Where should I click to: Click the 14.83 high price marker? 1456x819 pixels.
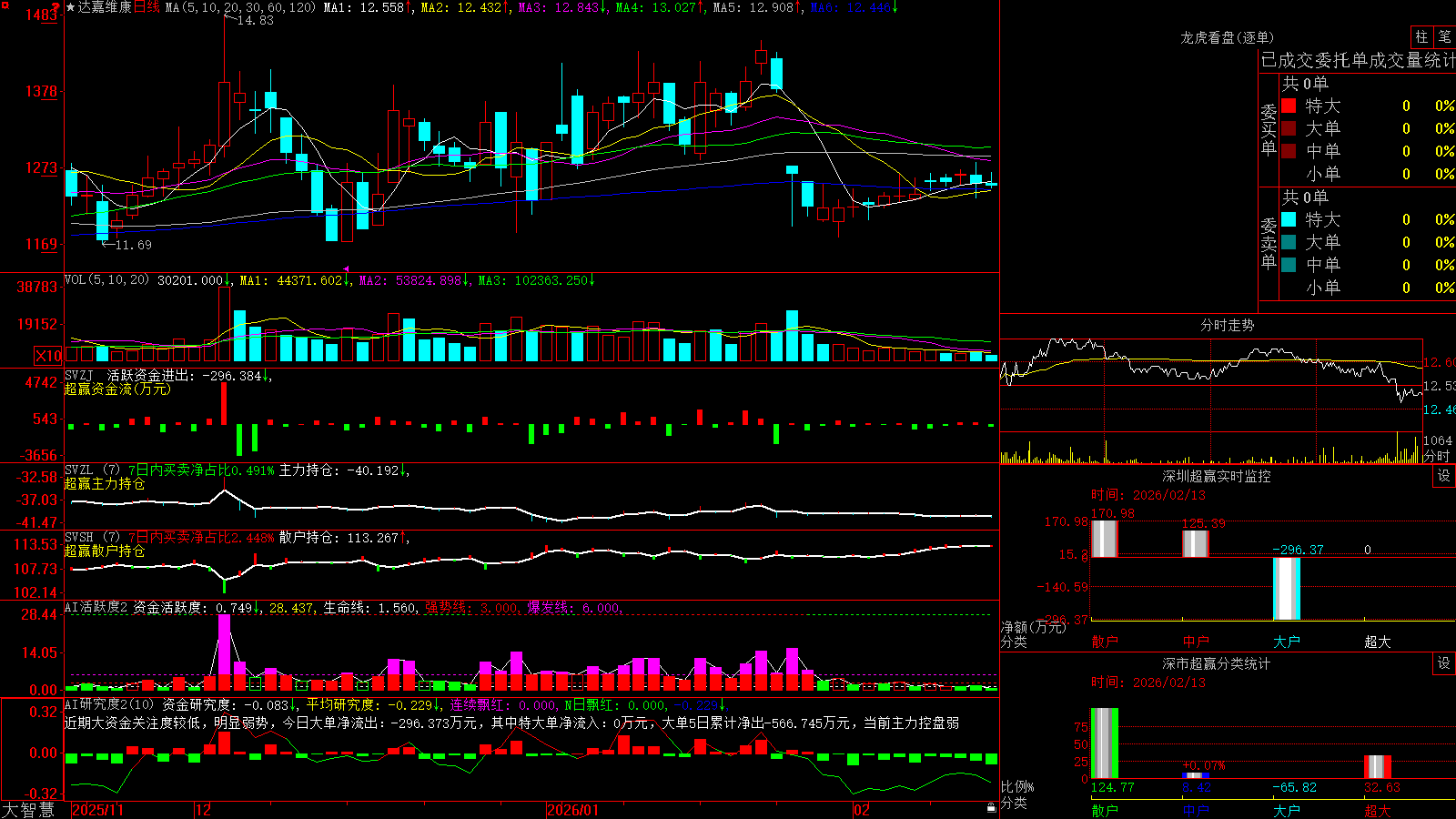tap(255, 20)
